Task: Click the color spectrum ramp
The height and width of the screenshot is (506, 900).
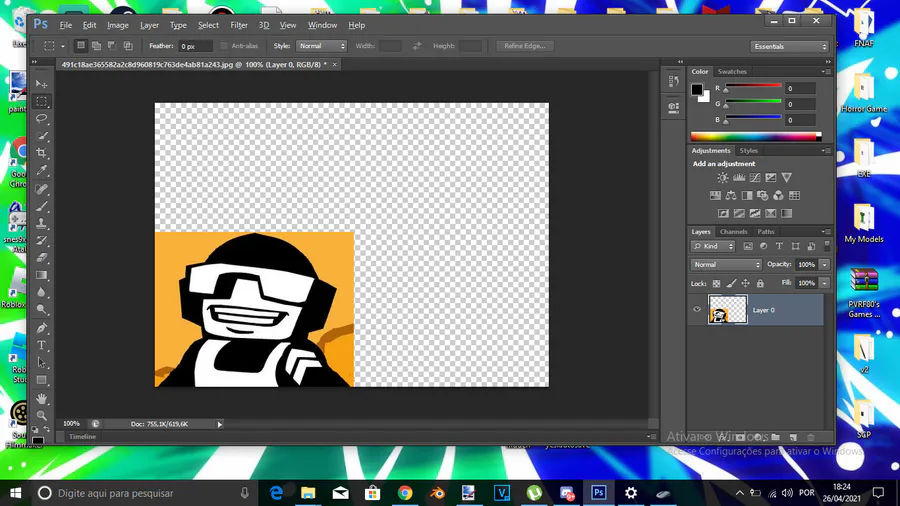Action: point(756,137)
